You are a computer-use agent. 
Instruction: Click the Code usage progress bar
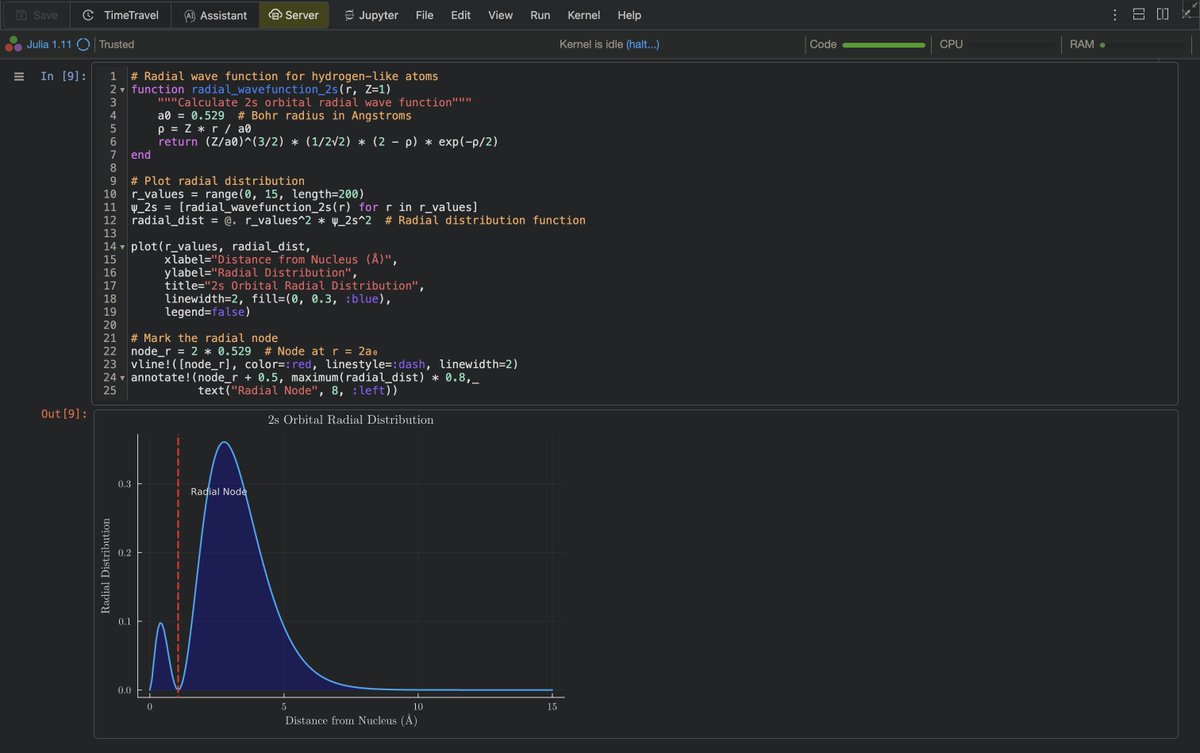pos(884,45)
